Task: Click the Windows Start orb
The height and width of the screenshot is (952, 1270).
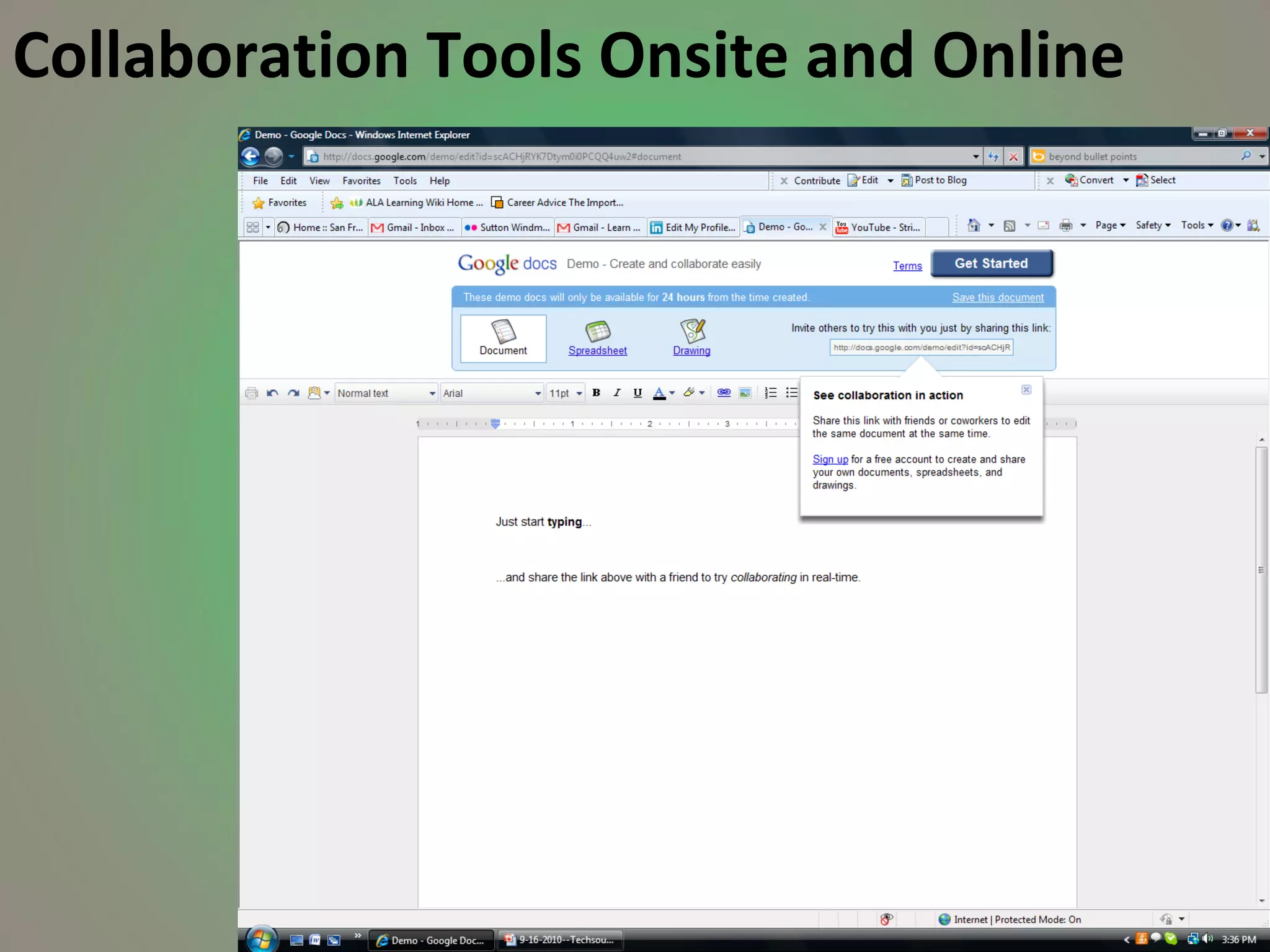Action: pyautogui.click(x=262, y=939)
